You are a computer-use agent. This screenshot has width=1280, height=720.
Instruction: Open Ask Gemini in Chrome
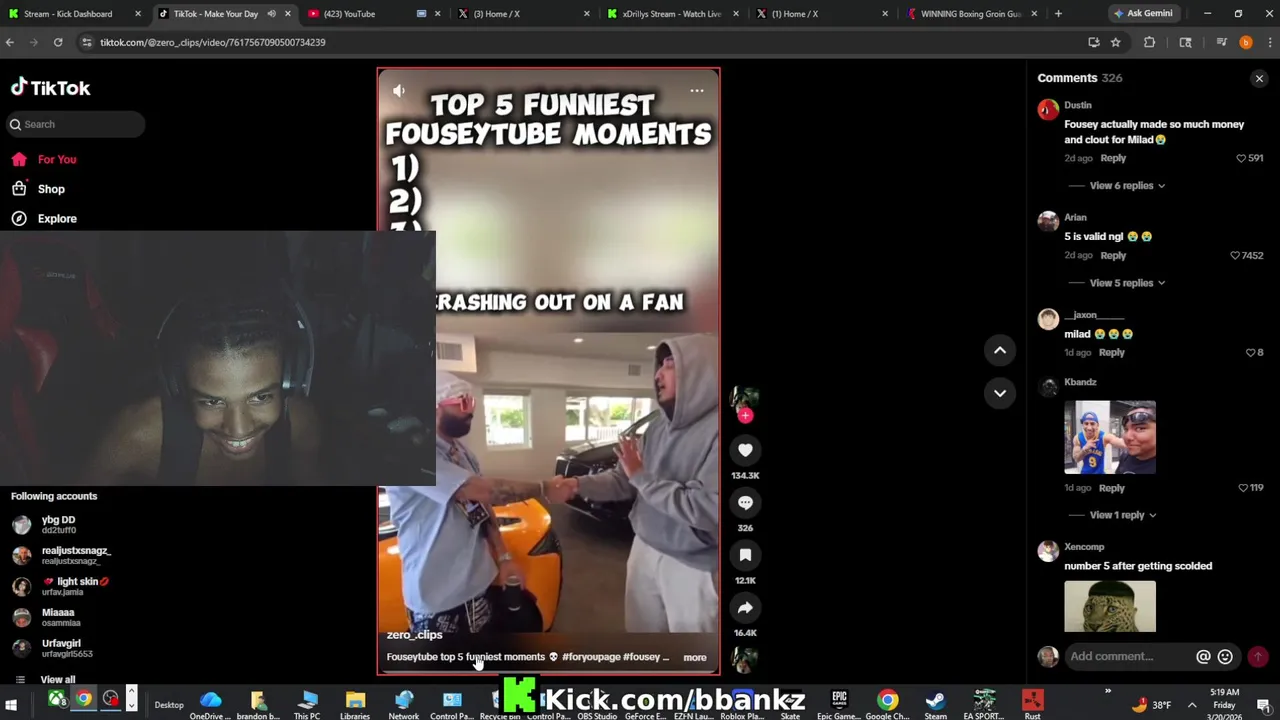pos(1143,14)
